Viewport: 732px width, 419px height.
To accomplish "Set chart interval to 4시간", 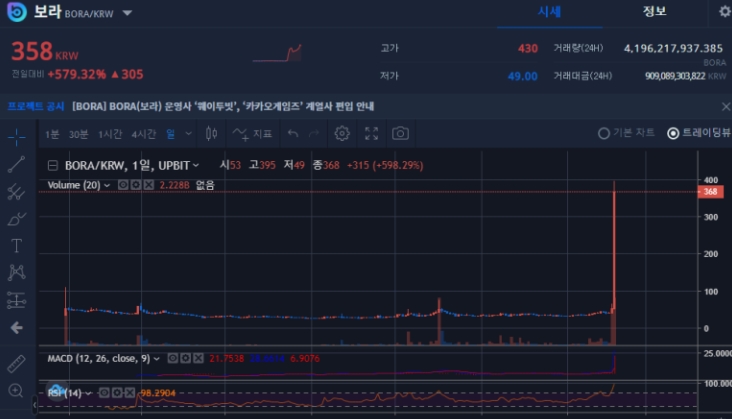I will point(144,134).
